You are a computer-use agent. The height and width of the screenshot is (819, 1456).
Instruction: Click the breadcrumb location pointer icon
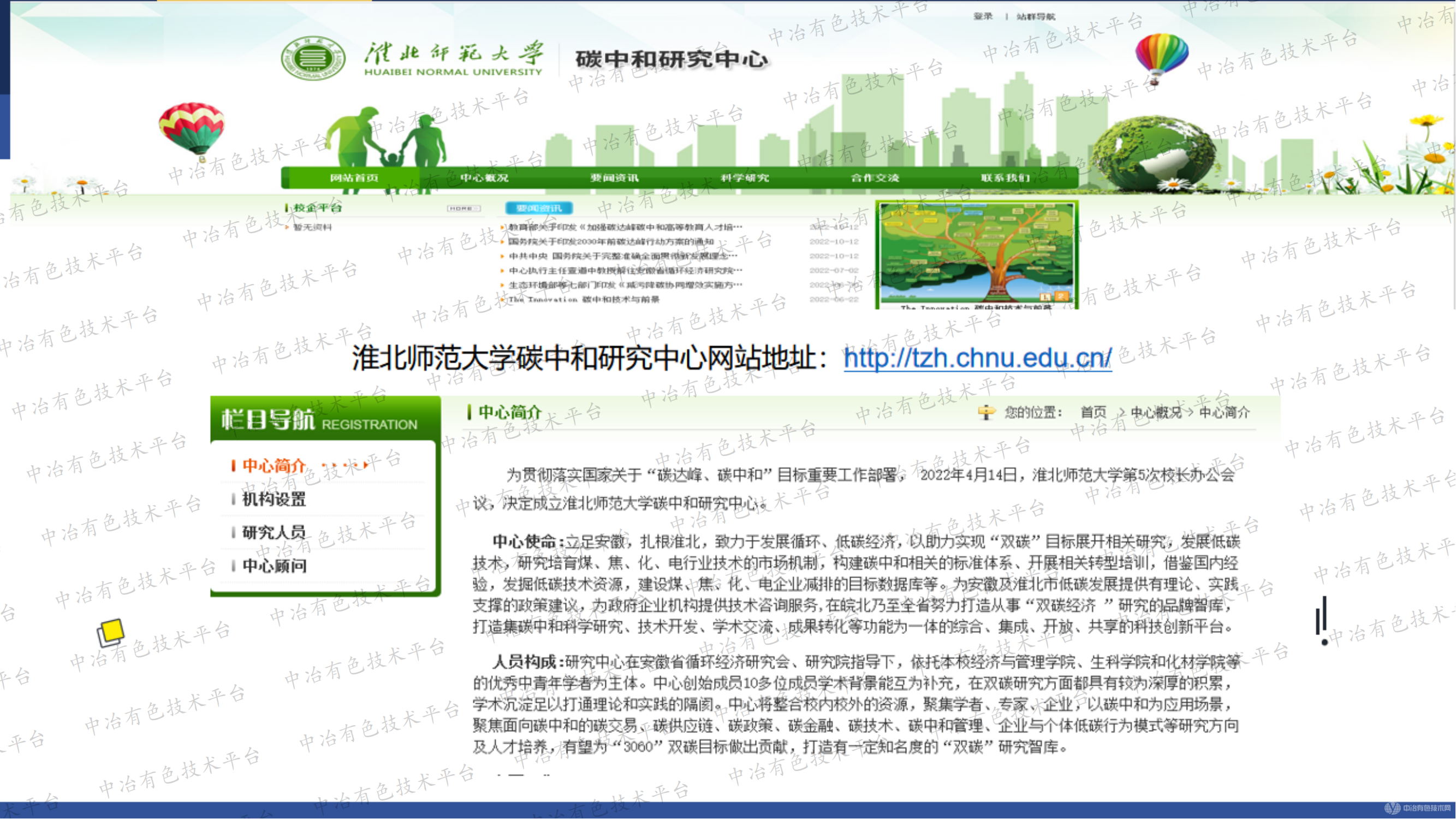[x=989, y=413]
